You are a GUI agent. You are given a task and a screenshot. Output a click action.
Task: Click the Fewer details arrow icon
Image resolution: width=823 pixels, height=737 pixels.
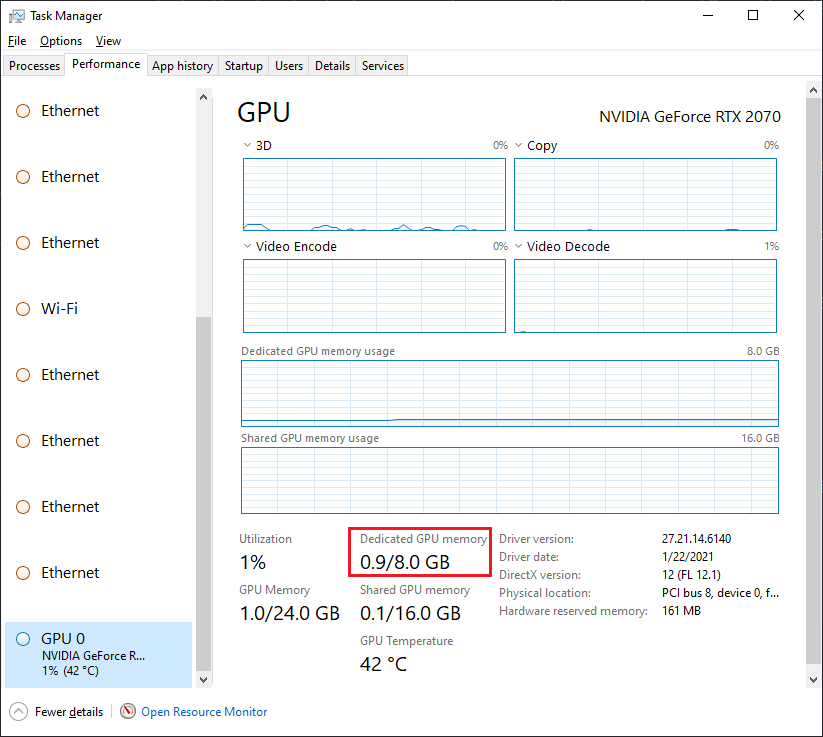(x=18, y=712)
